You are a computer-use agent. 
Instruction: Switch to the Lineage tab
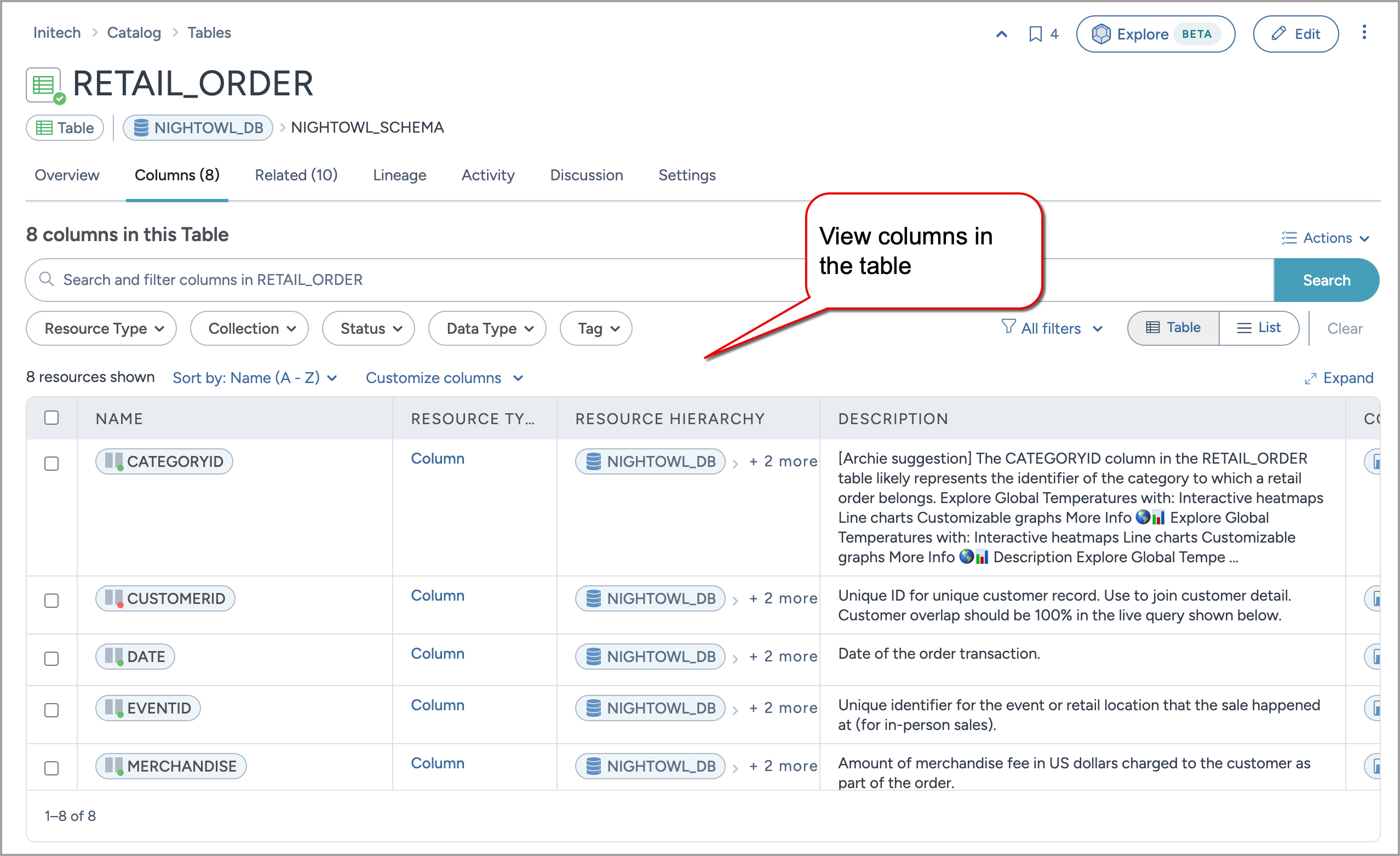click(399, 175)
